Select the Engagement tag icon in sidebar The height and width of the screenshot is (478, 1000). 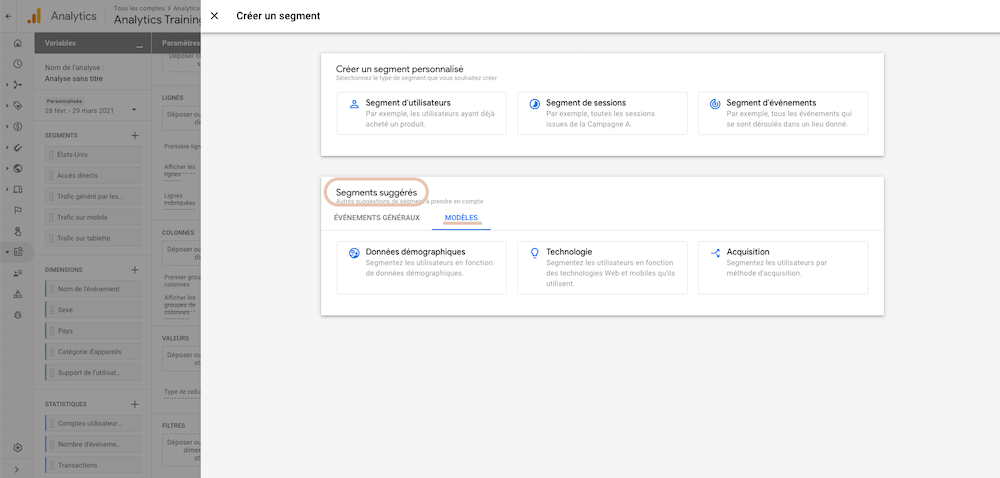18,106
